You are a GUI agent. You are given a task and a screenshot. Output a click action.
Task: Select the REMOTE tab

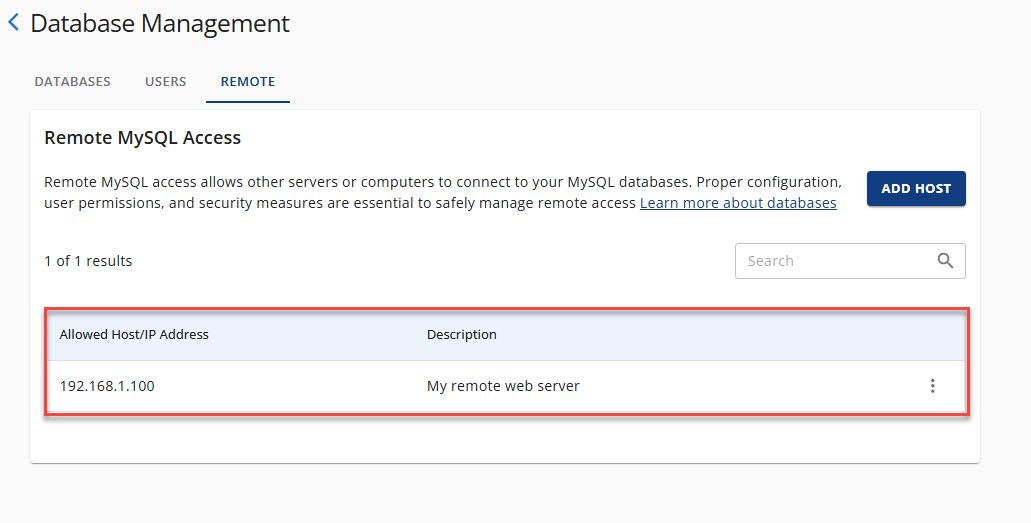[x=248, y=82]
